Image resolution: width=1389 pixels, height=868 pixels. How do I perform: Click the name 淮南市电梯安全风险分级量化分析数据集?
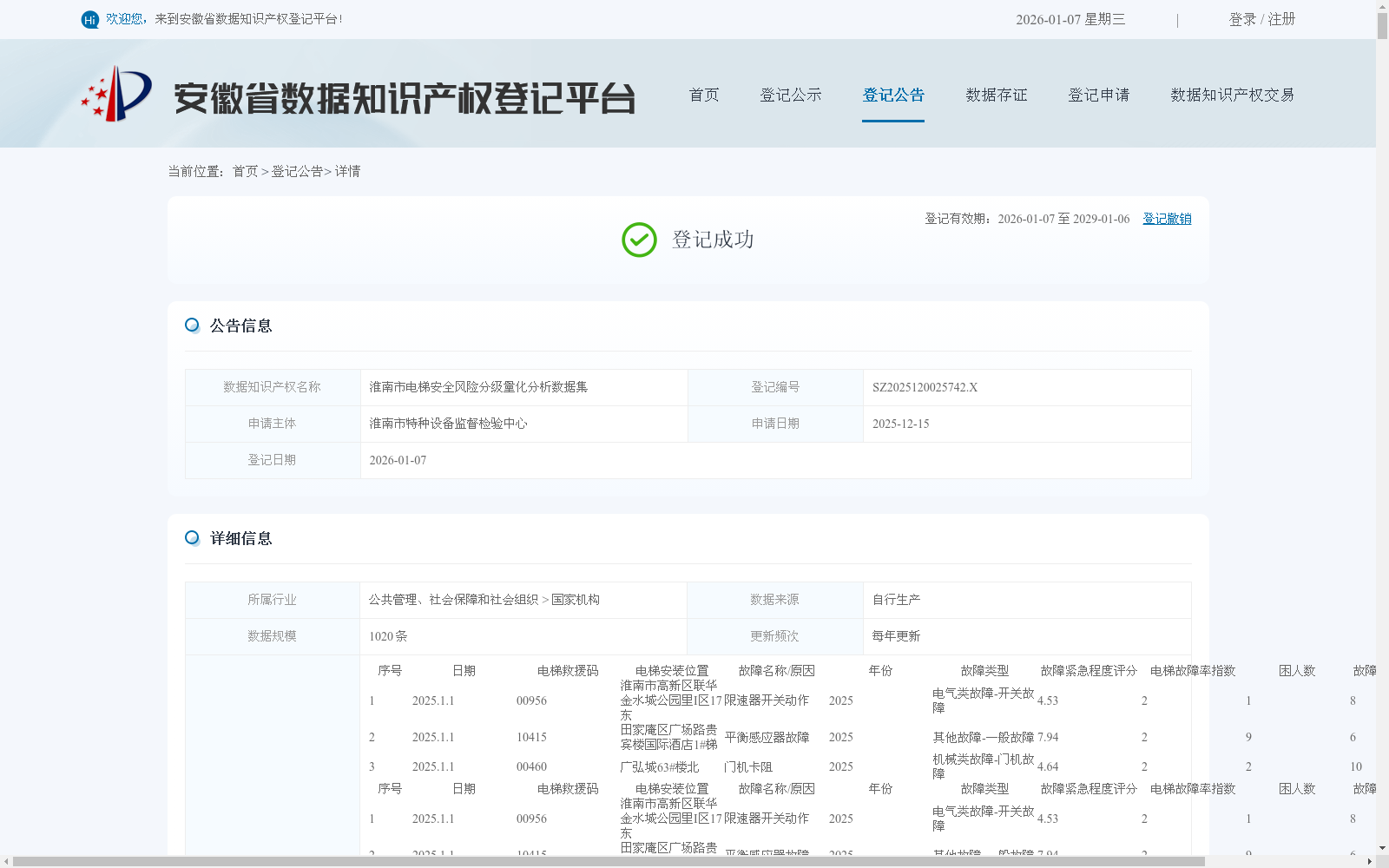pyautogui.click(x=478, y=387)
